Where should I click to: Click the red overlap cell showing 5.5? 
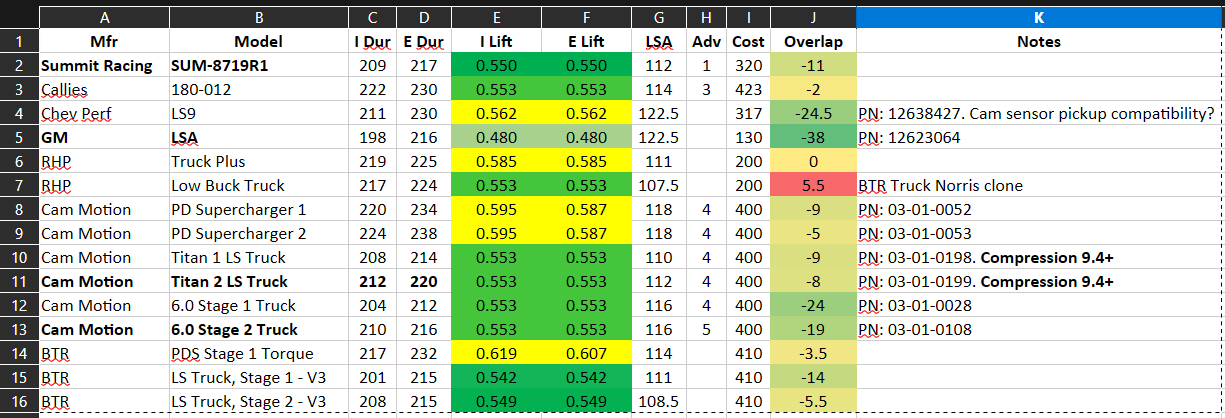[813, 186]
